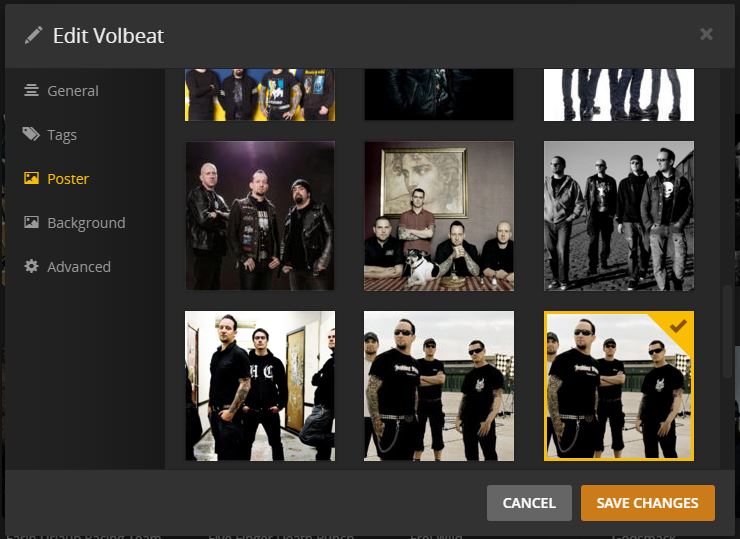This screenshot has height=539, width=740.
Task: Click the Tags label icon
Action: 31,134
